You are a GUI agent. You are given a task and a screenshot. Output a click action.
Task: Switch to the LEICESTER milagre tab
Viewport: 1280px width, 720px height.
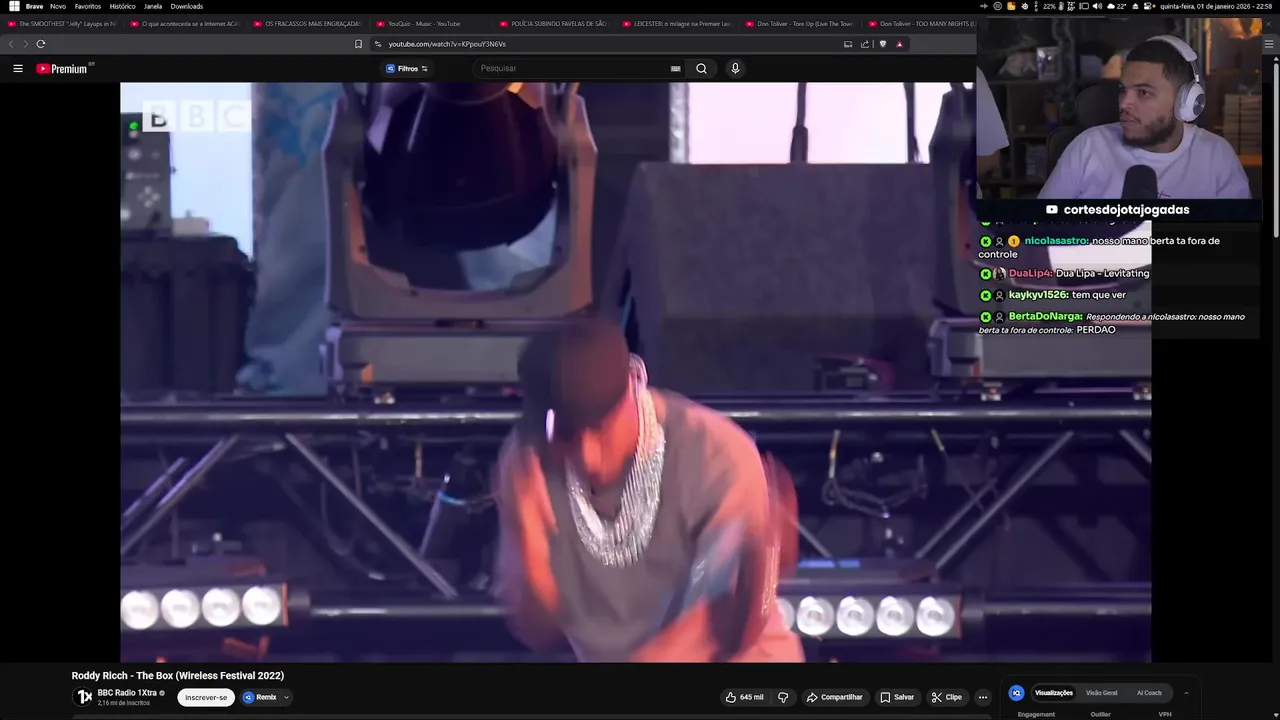676,24
